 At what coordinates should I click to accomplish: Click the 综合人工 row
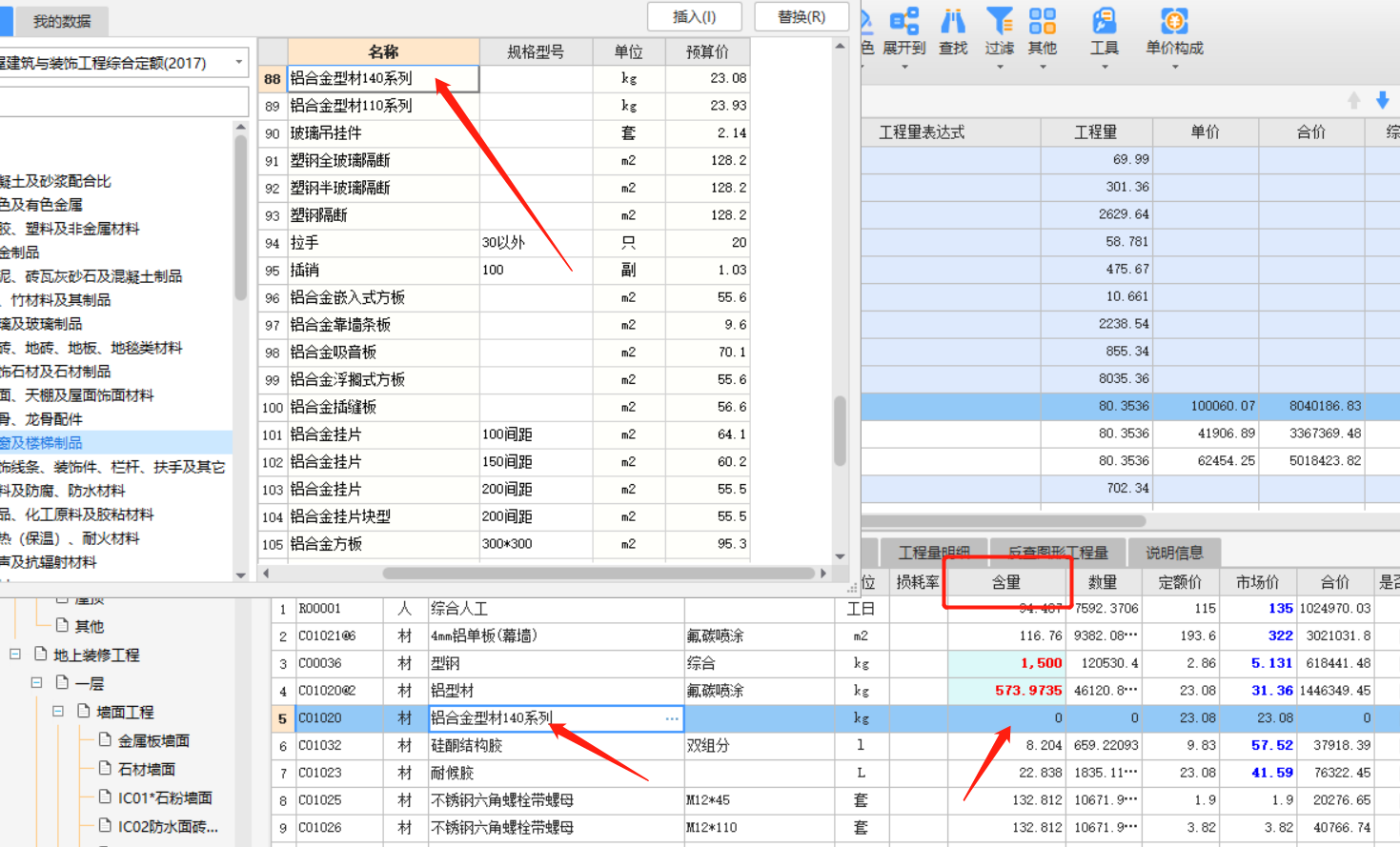(x=835, y=609)
